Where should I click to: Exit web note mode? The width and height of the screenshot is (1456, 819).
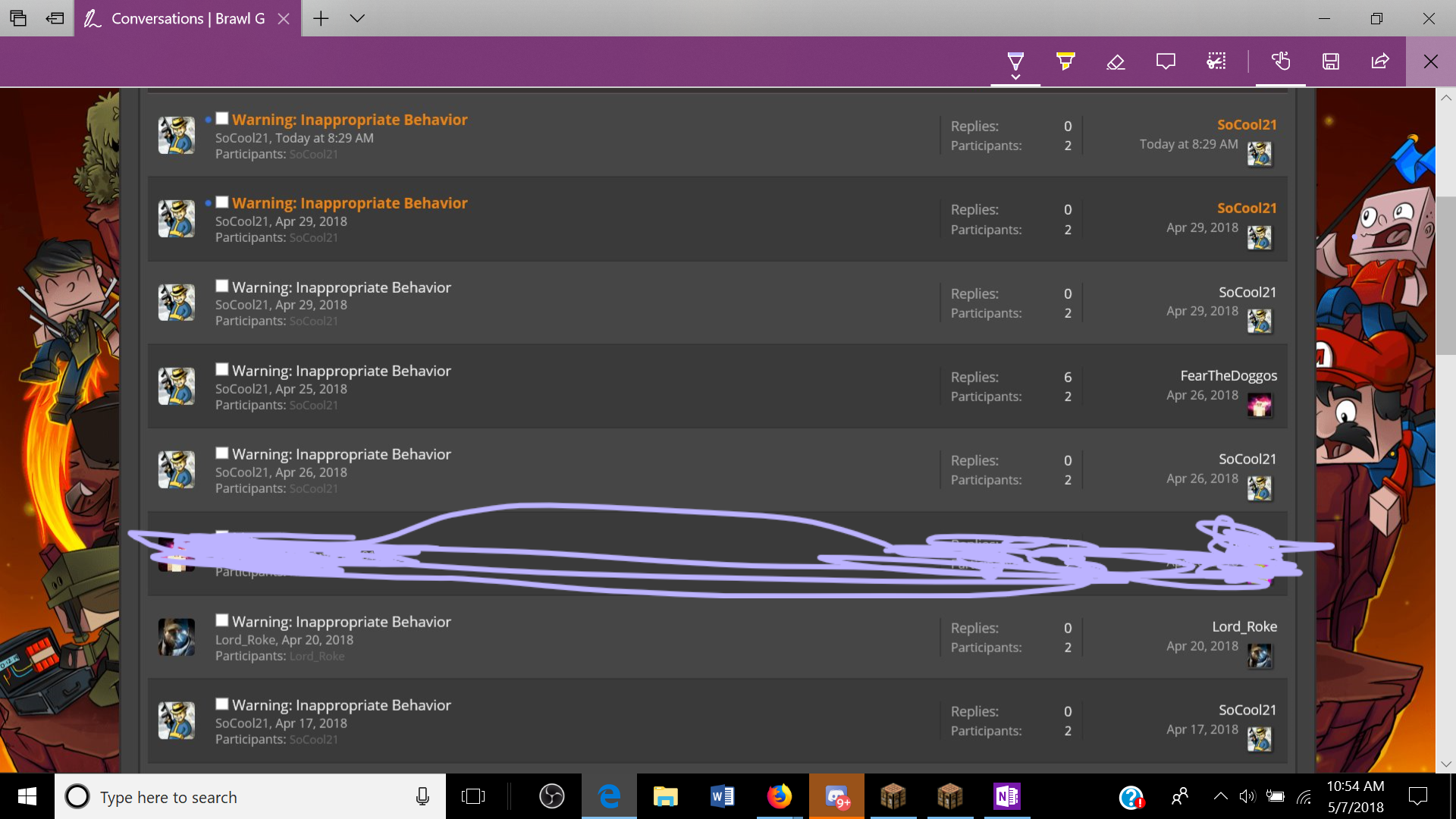pyautogui.click(x=1430, y=61)
